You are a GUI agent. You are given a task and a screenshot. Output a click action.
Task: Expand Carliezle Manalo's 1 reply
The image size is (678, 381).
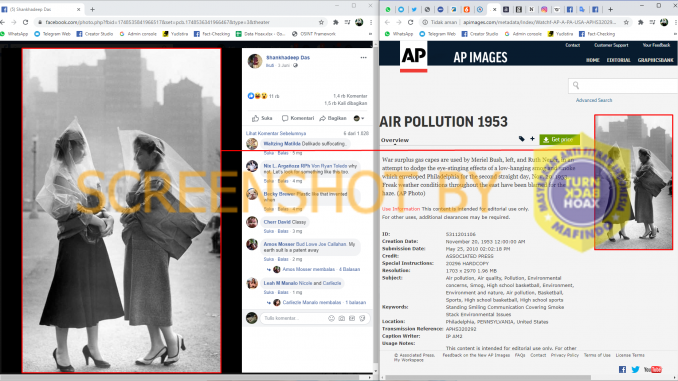coord(324,302)
